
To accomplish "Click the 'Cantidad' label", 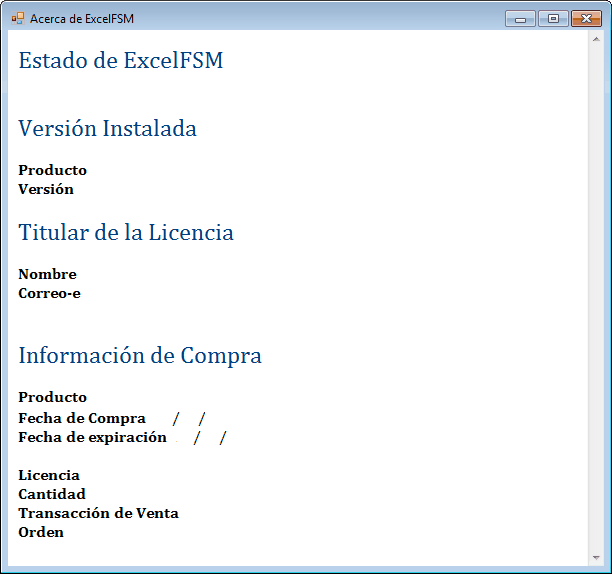I will 52,494.
